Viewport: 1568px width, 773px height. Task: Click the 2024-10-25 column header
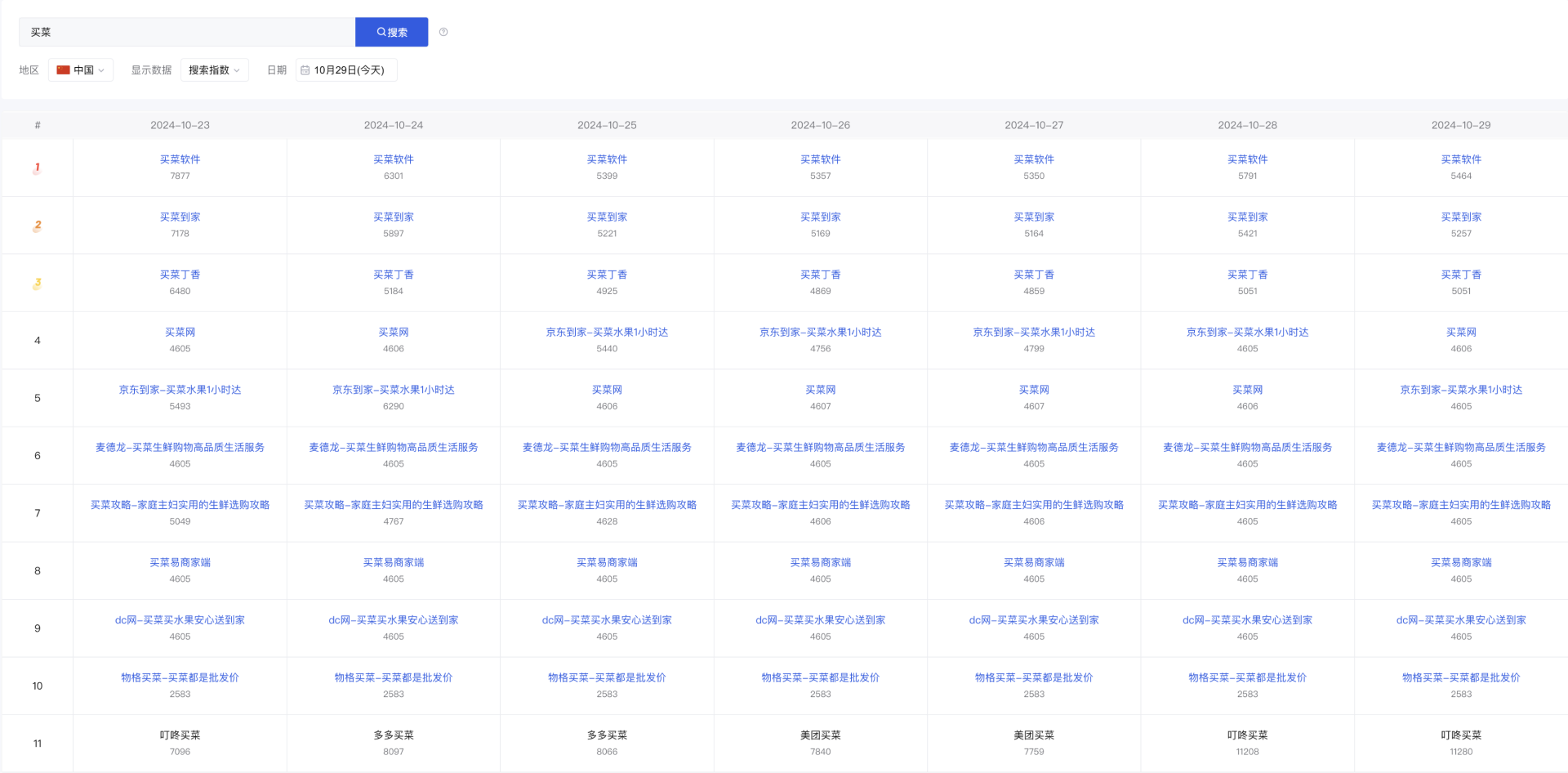pyautogui.click(x=607, y=125)
